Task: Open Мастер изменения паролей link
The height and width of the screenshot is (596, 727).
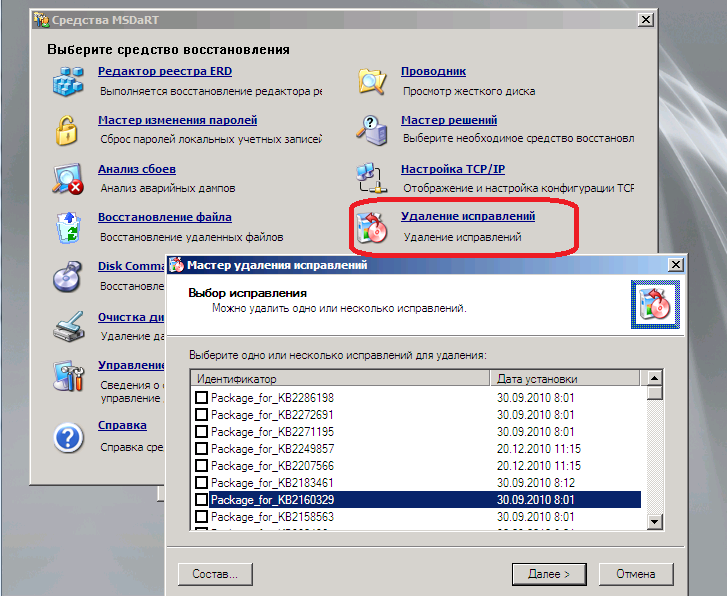Action: coord(178,120)
